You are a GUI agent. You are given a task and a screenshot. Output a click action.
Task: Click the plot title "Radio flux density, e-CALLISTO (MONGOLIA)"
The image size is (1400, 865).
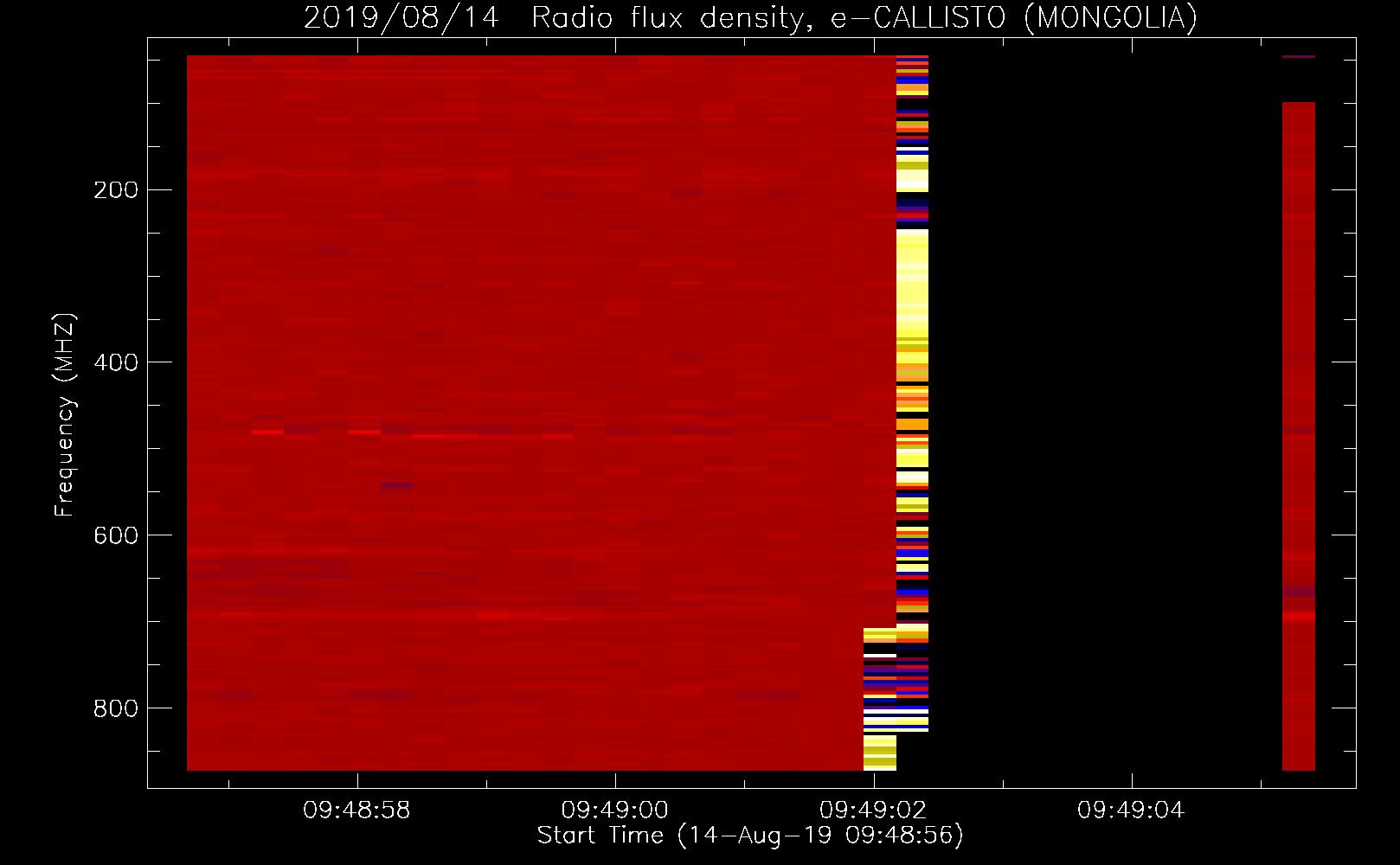864,17
